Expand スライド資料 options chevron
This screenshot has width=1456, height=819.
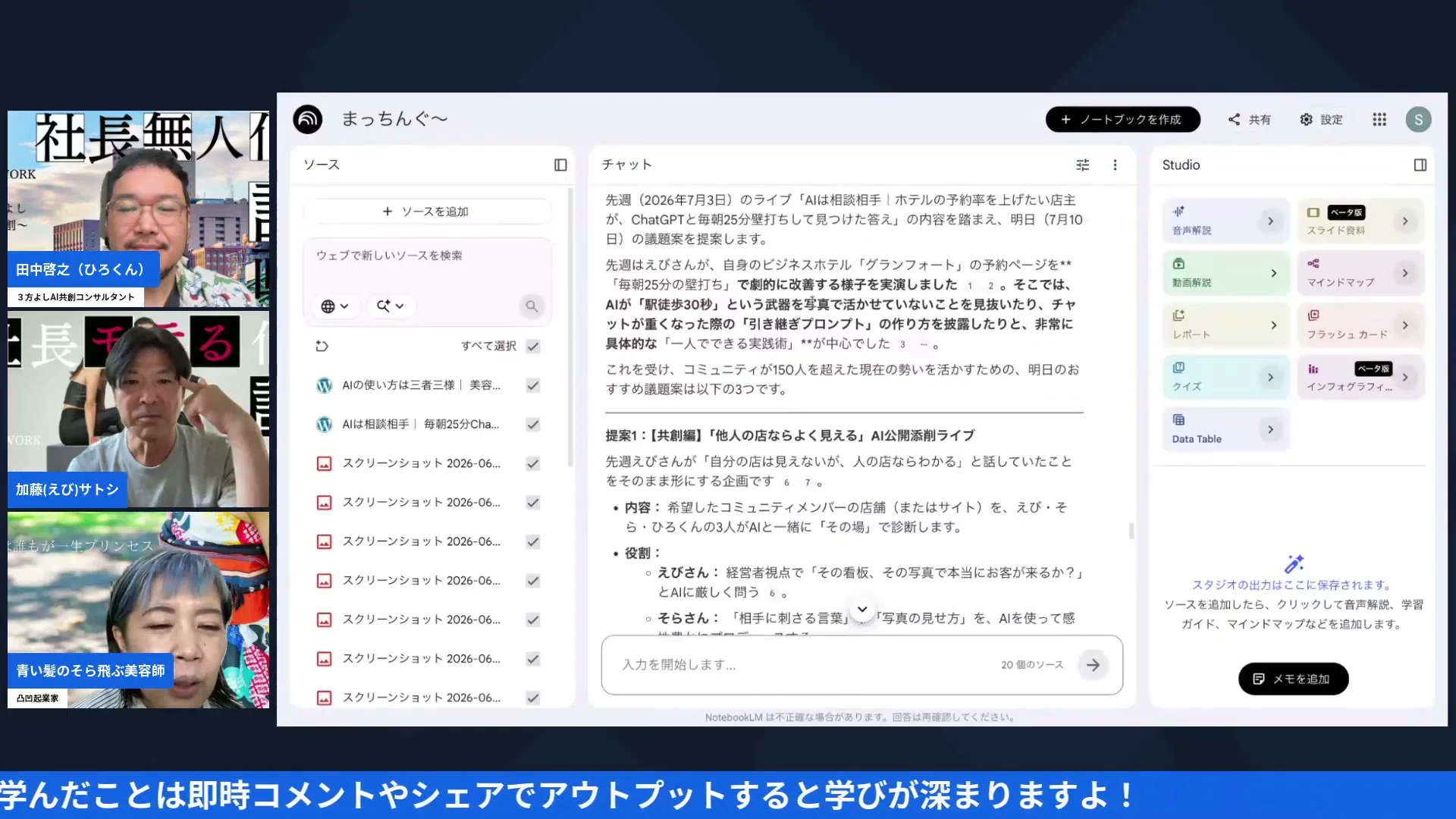tap(1405, 221)
